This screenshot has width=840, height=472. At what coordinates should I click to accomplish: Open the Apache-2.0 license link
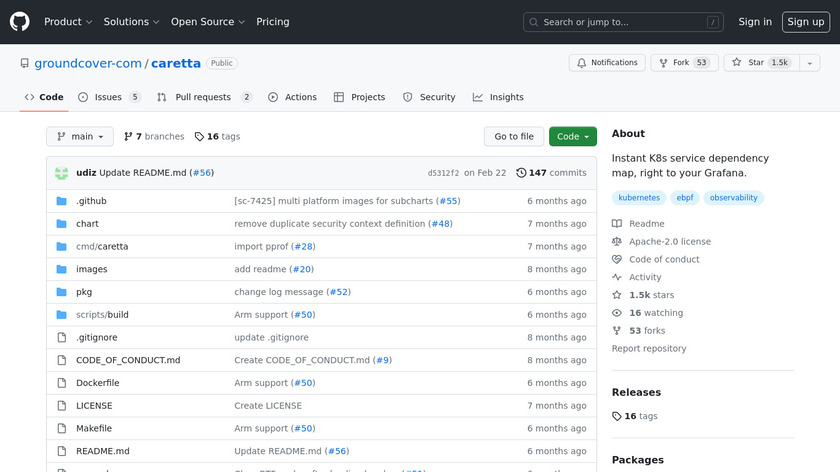coord(669,241)
